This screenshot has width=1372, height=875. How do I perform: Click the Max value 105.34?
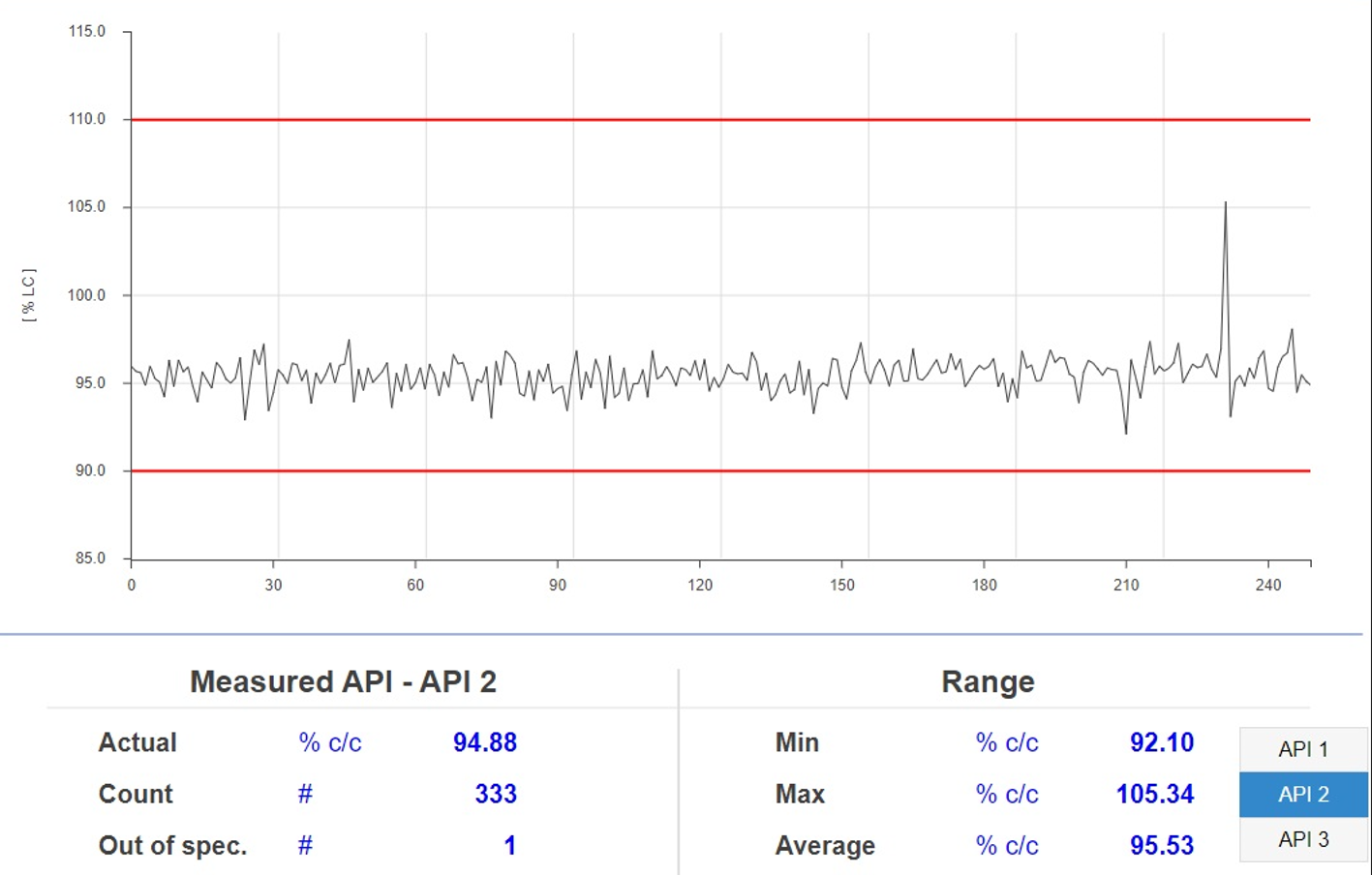(x=1155, y=794)
